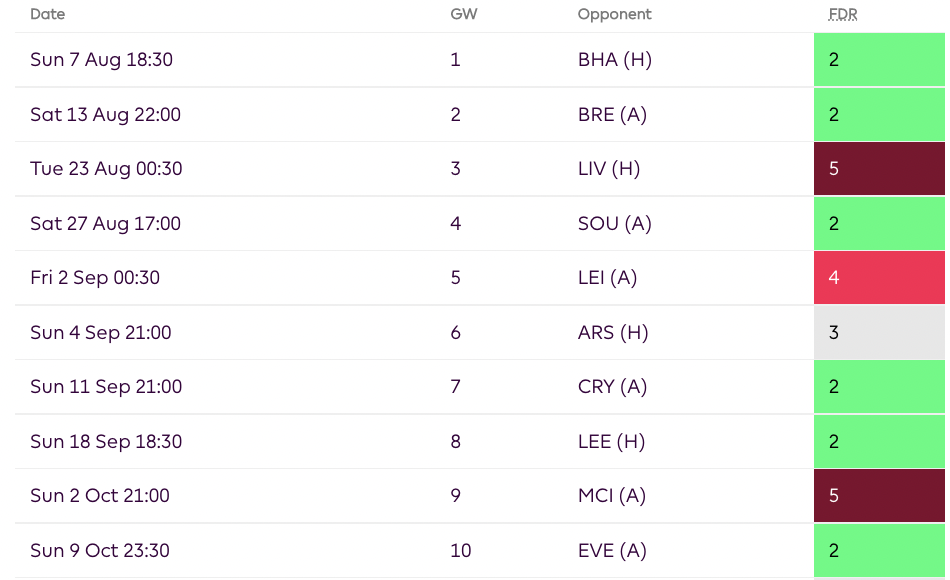950x580 pixels.
Task: Select the EVE (A) opponent entry
Action: [609, 551]
